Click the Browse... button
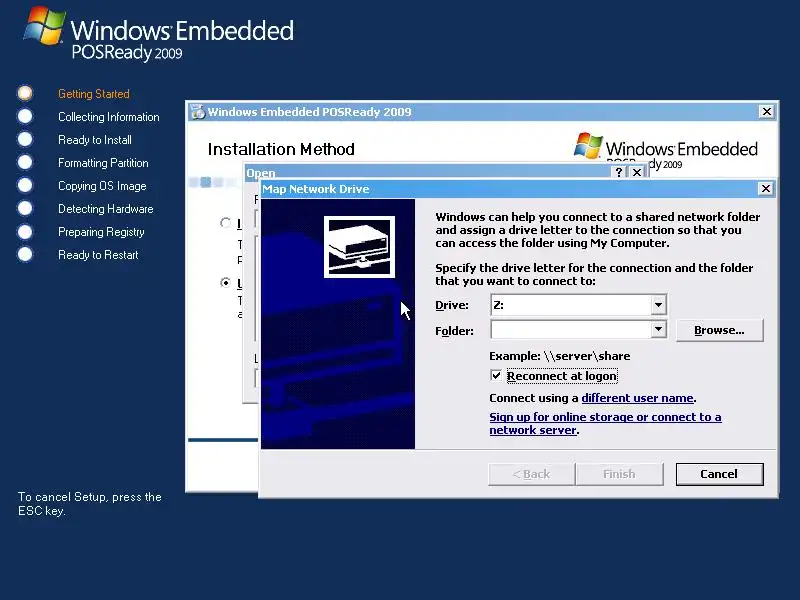Screen dimensions: 800x600 [719, 330]
